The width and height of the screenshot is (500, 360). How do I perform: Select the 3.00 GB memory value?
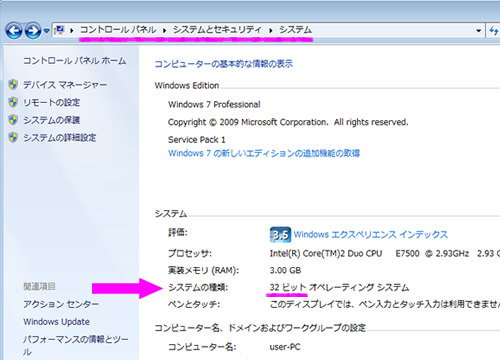point(285,270)
